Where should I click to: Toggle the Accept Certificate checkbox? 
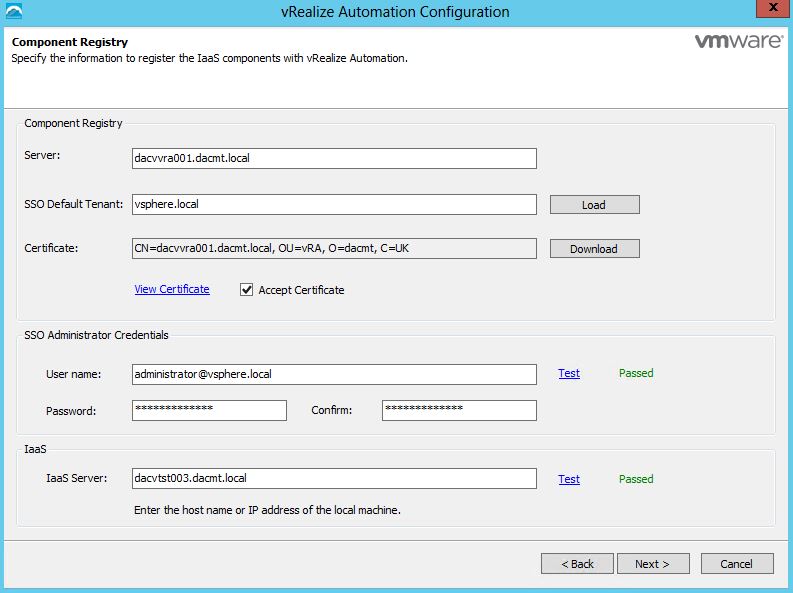pyautogui.click(x=246, y=290)
